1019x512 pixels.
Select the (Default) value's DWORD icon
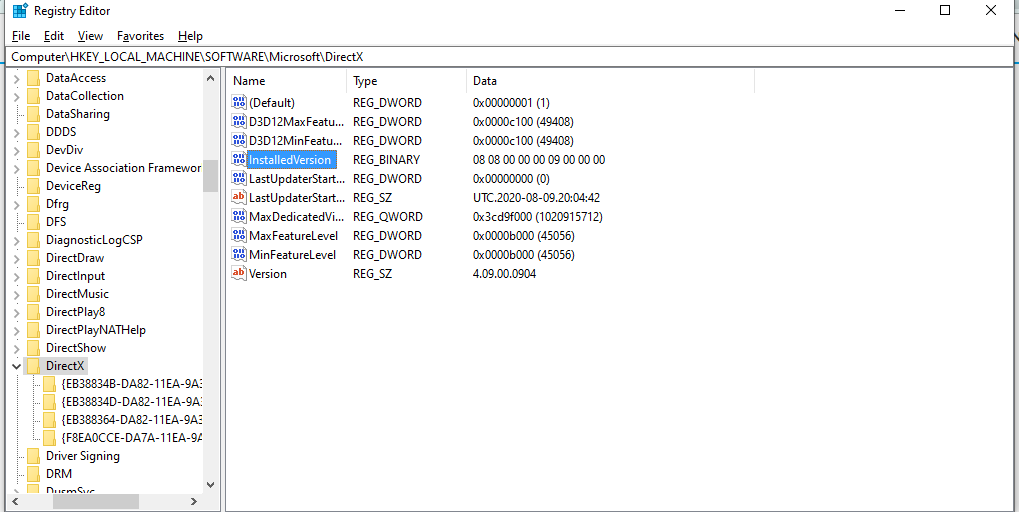click(239, 103)
